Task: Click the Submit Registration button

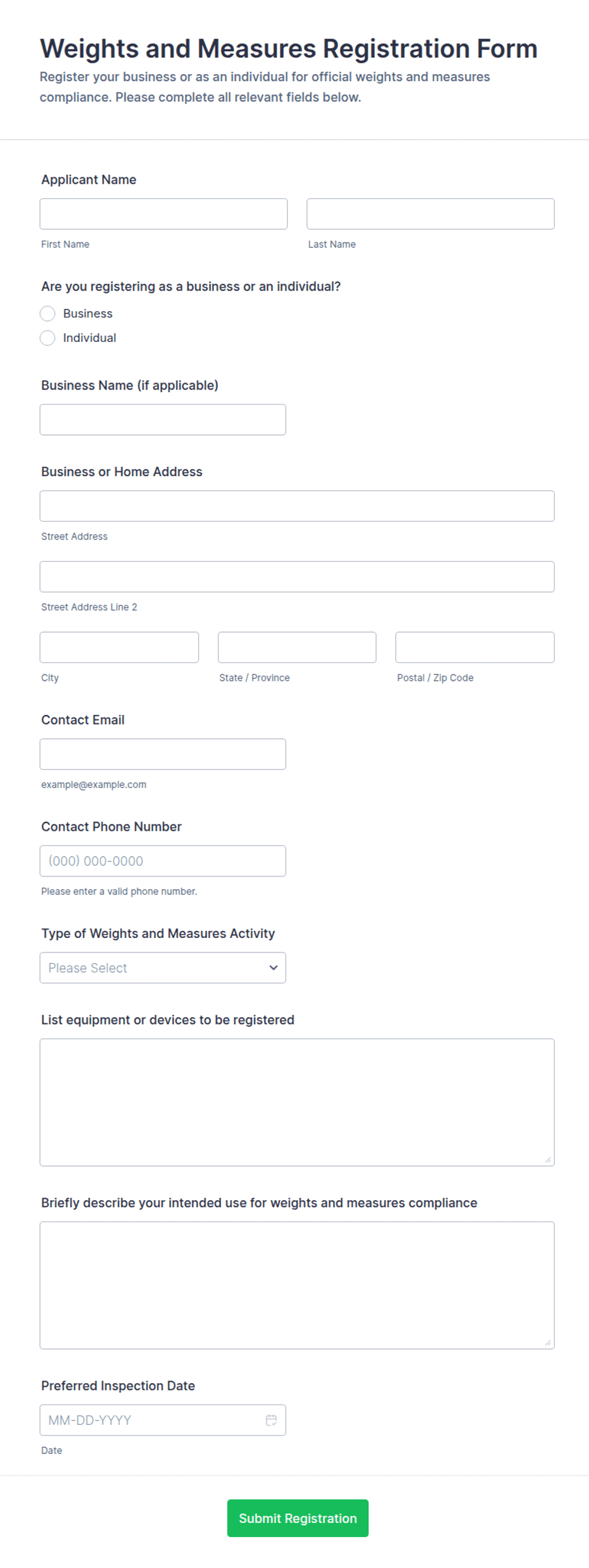Action: 298,1518
